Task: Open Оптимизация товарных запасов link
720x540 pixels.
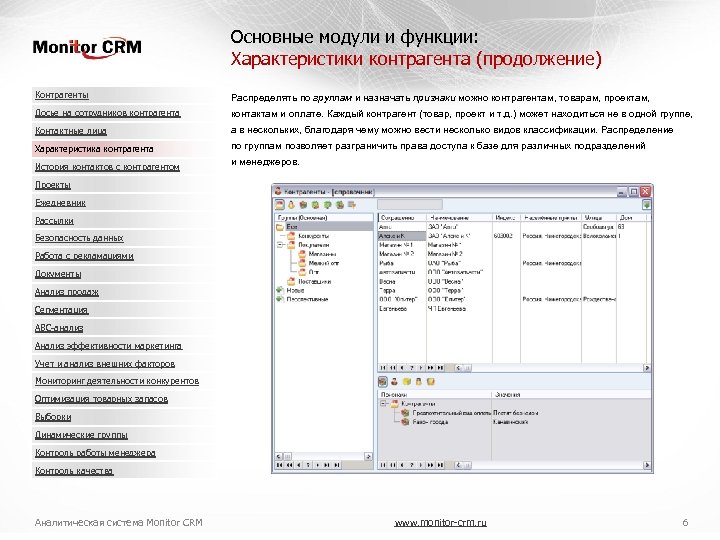Action: [101, 399]
